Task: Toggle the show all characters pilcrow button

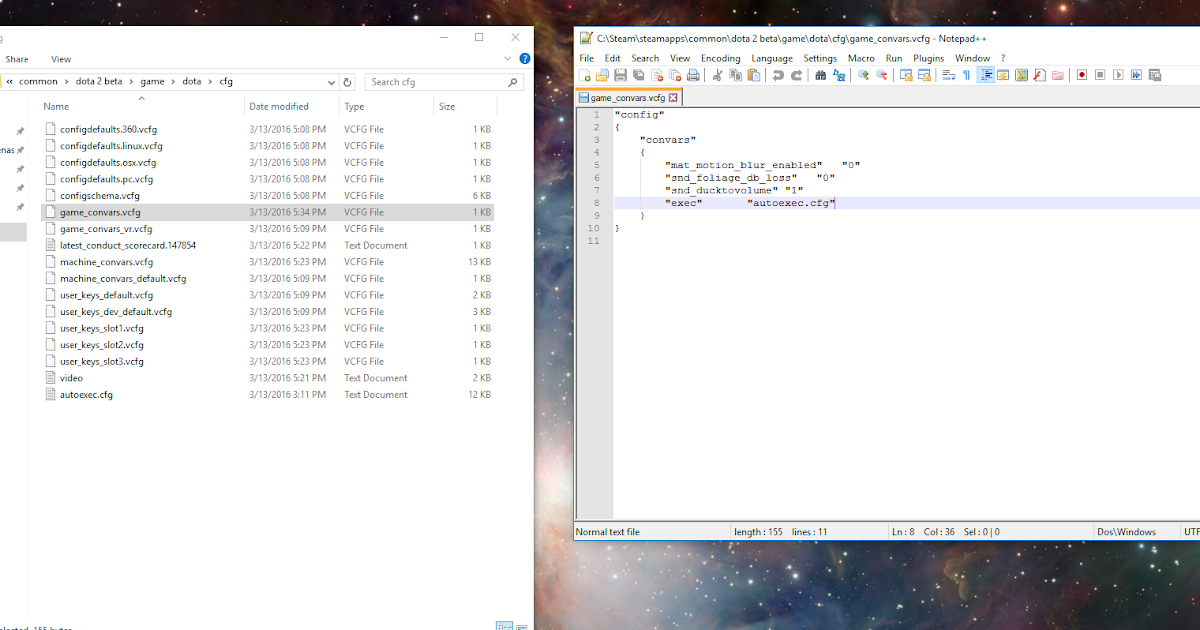Action: click(x=966, y=75)
